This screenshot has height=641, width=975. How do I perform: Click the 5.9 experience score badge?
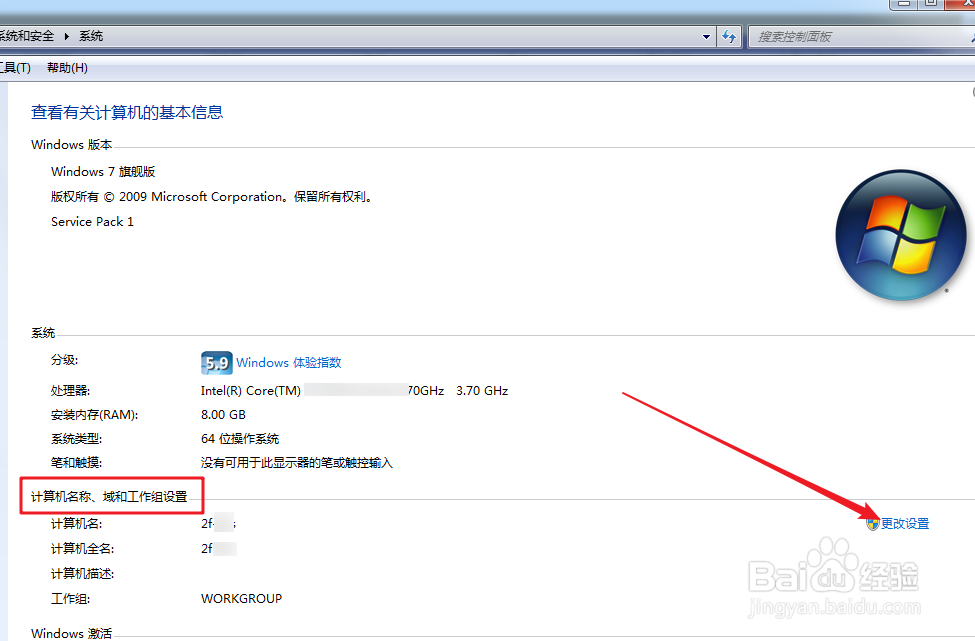click(216, 362)
